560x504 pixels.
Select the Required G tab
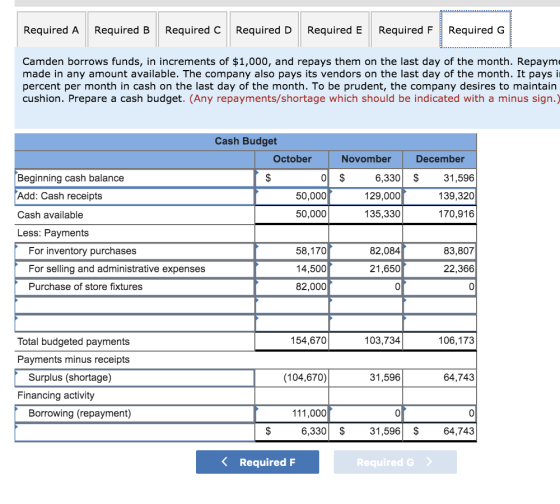coord(476,30)
